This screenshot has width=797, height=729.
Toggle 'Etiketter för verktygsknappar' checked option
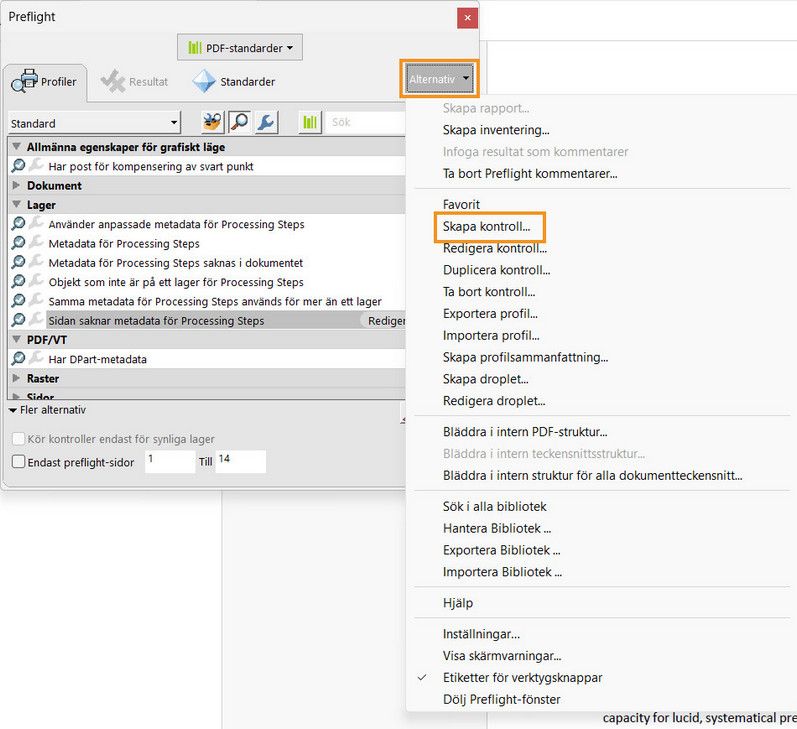click(523, 678)
